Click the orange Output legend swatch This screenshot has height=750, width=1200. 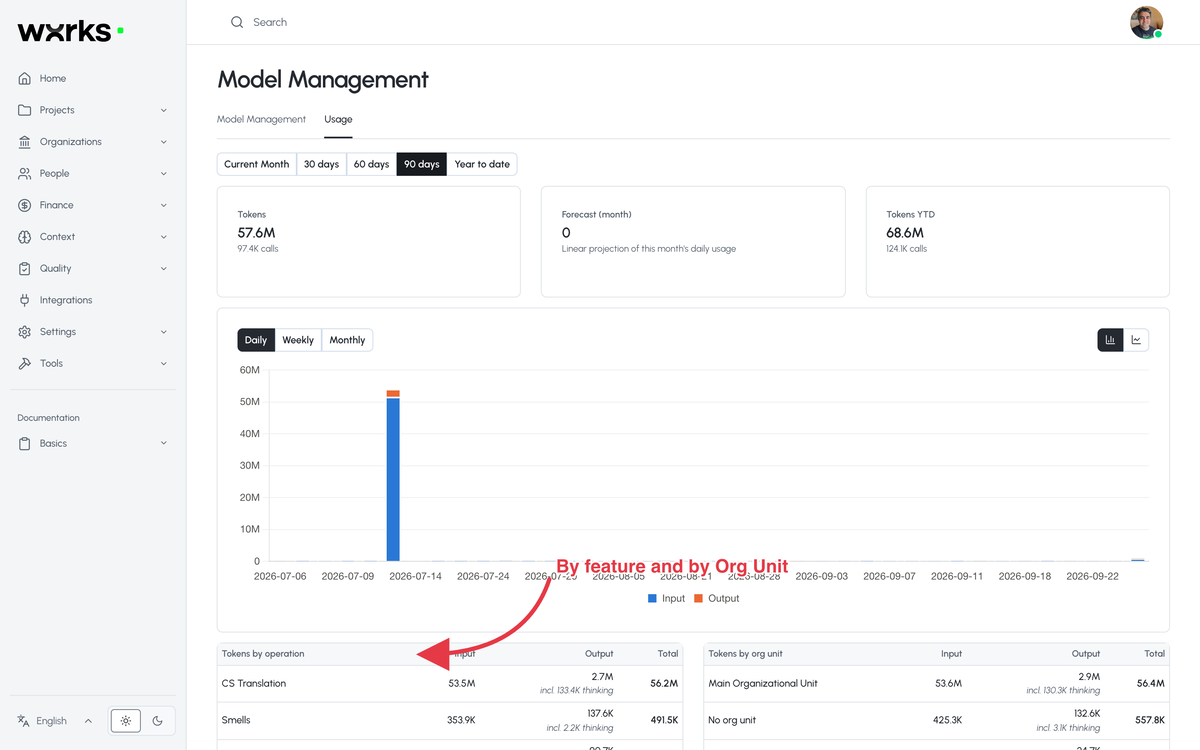tap(698, 598)
